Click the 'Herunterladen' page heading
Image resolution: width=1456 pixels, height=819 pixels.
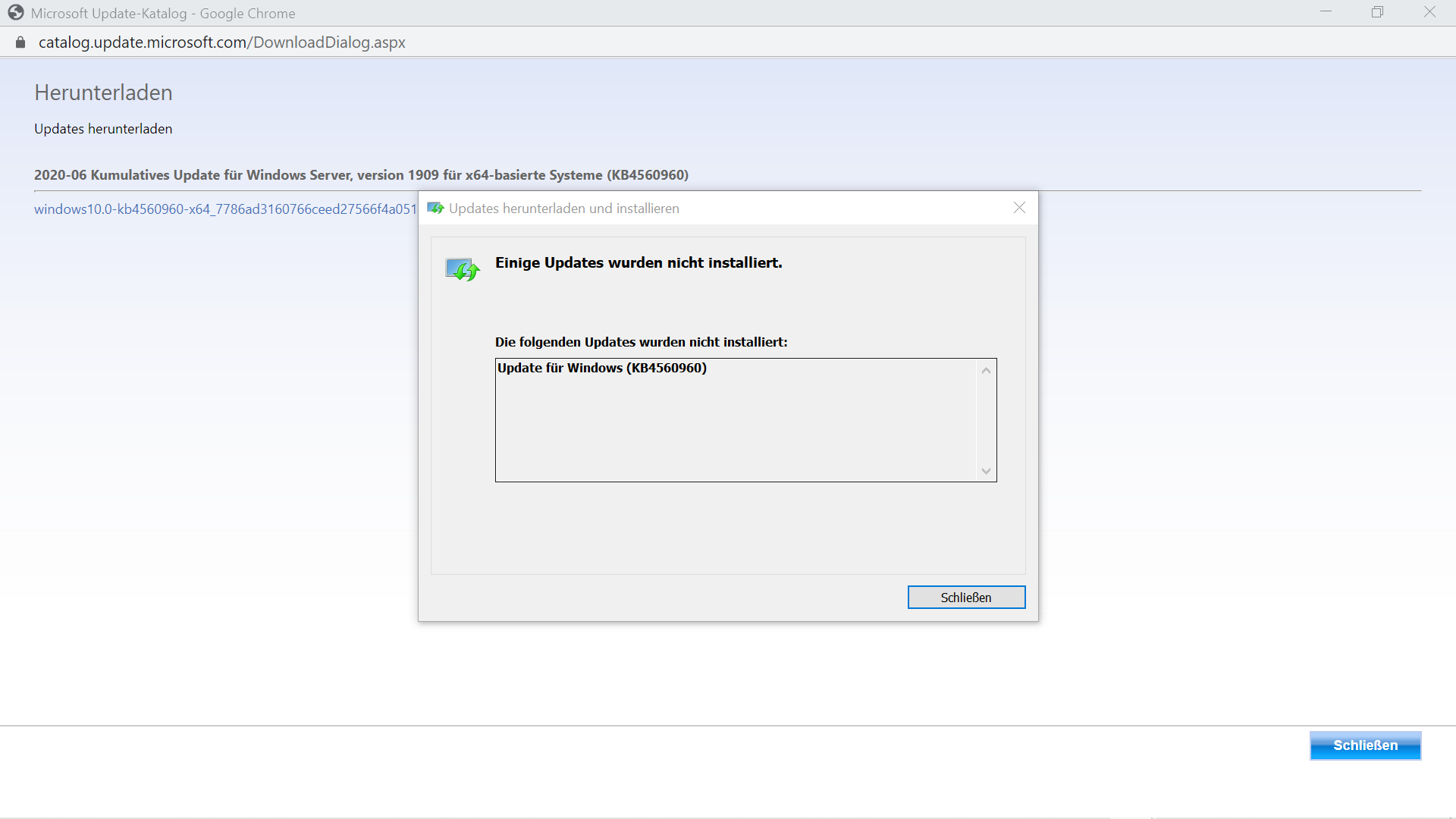point(103,93)
